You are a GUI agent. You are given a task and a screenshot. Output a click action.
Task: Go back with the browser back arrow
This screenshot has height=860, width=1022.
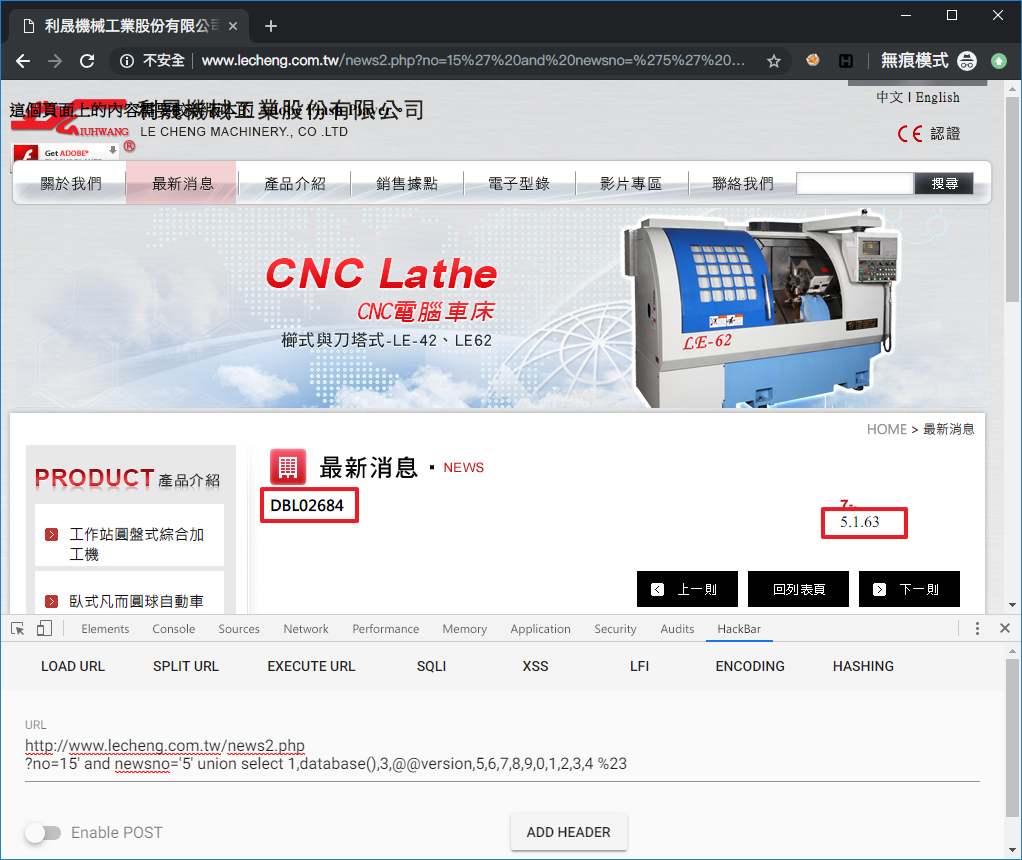[x=23, y=61]
